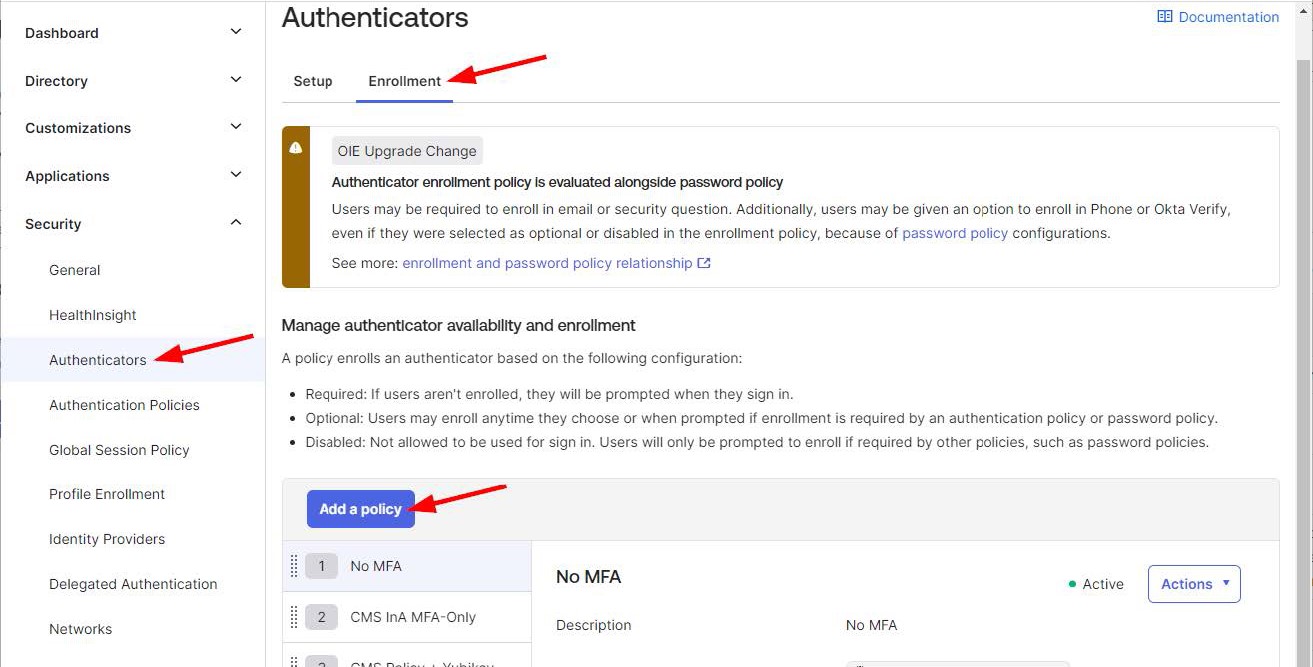Click drag handle for CMS InA MFA-Only

coord(294,617)
